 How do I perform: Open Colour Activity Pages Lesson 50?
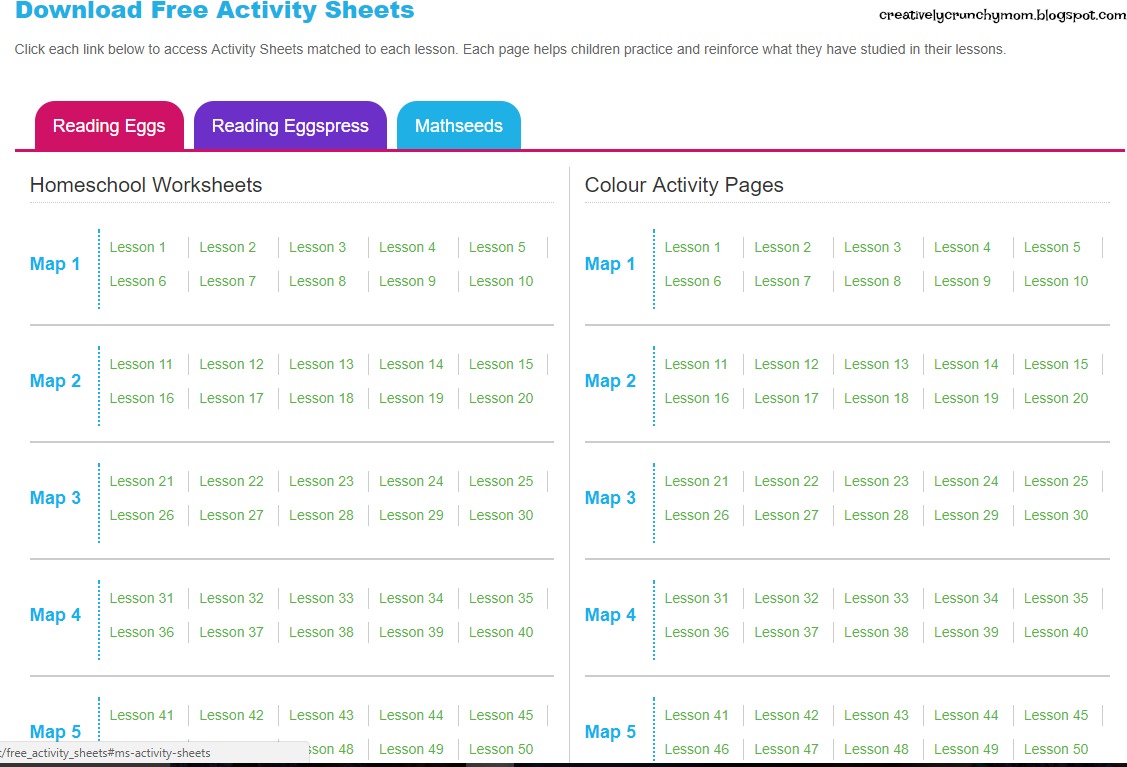coord(1056,749)
